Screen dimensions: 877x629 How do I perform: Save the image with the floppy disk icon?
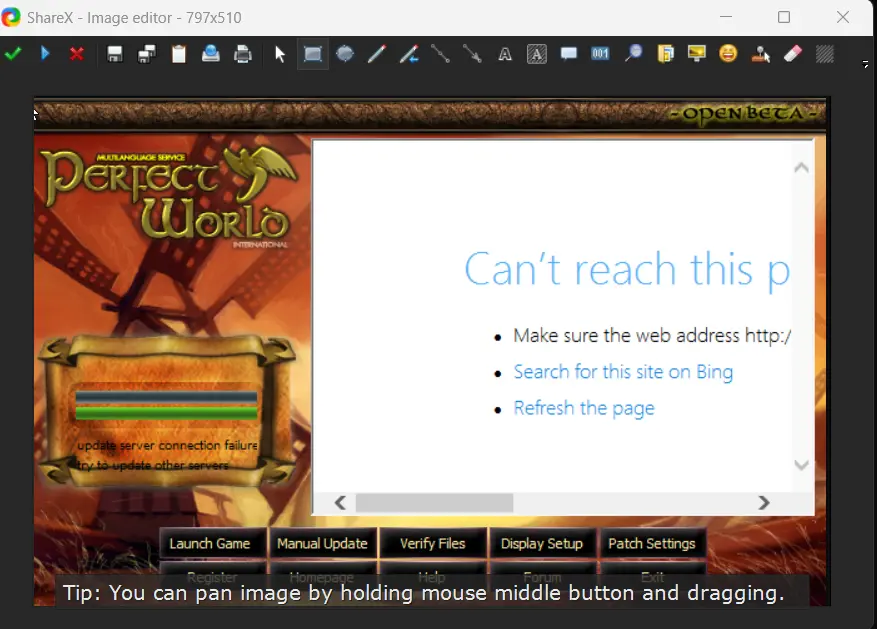click(115, 54)
